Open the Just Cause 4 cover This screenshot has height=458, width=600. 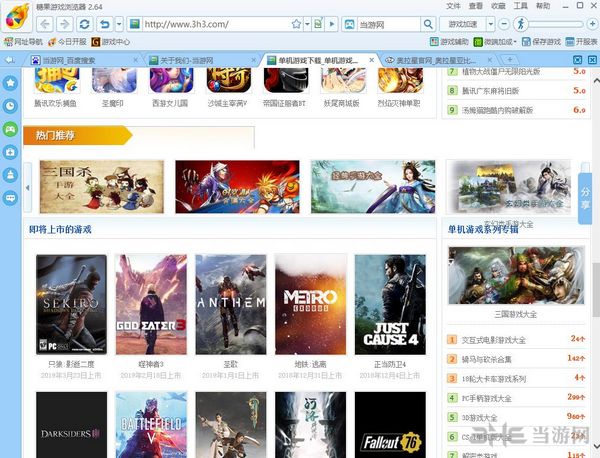click(390, 305)
